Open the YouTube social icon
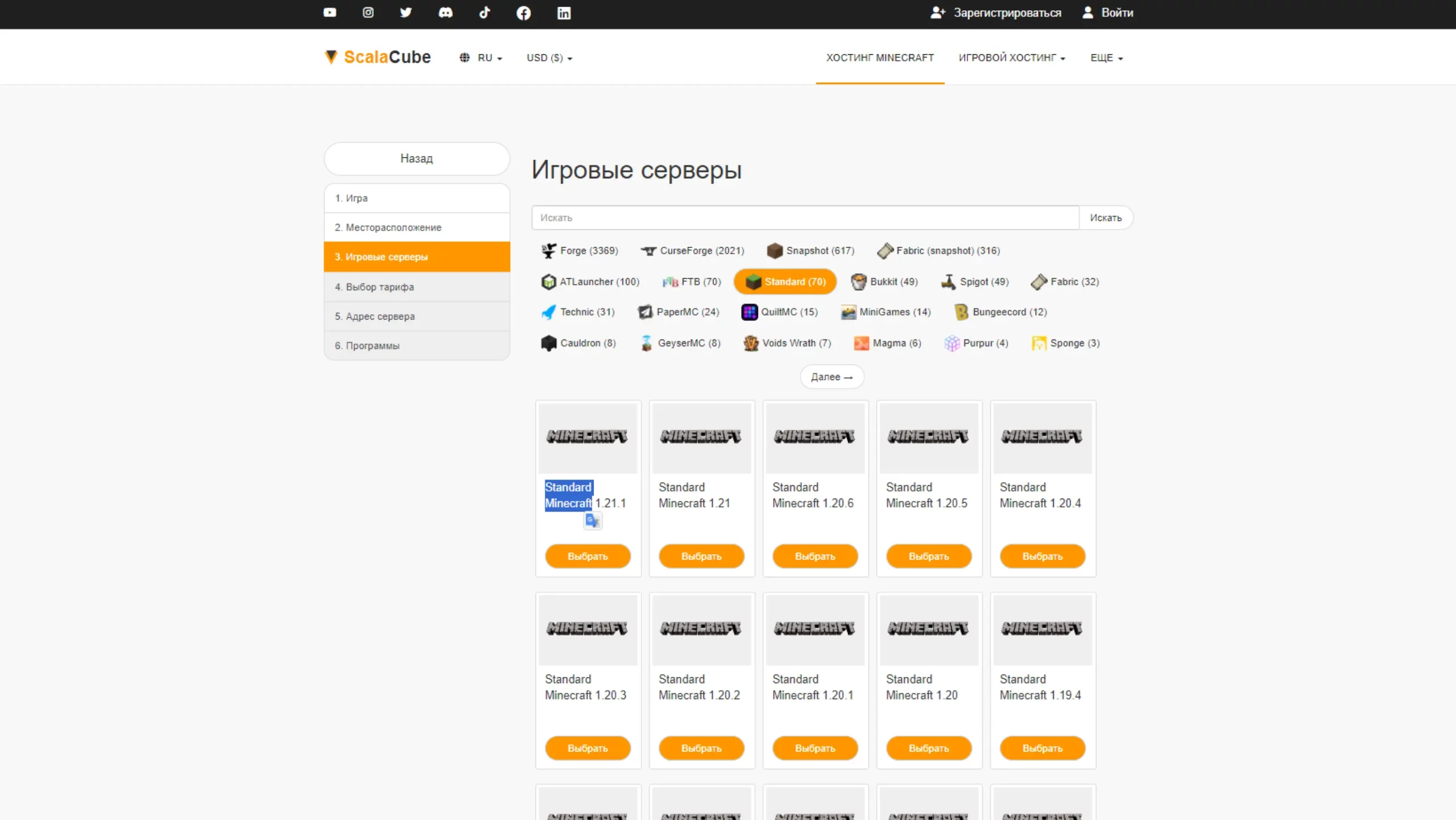This screenshot has width=1456, height=820. [x=330, y=13]
